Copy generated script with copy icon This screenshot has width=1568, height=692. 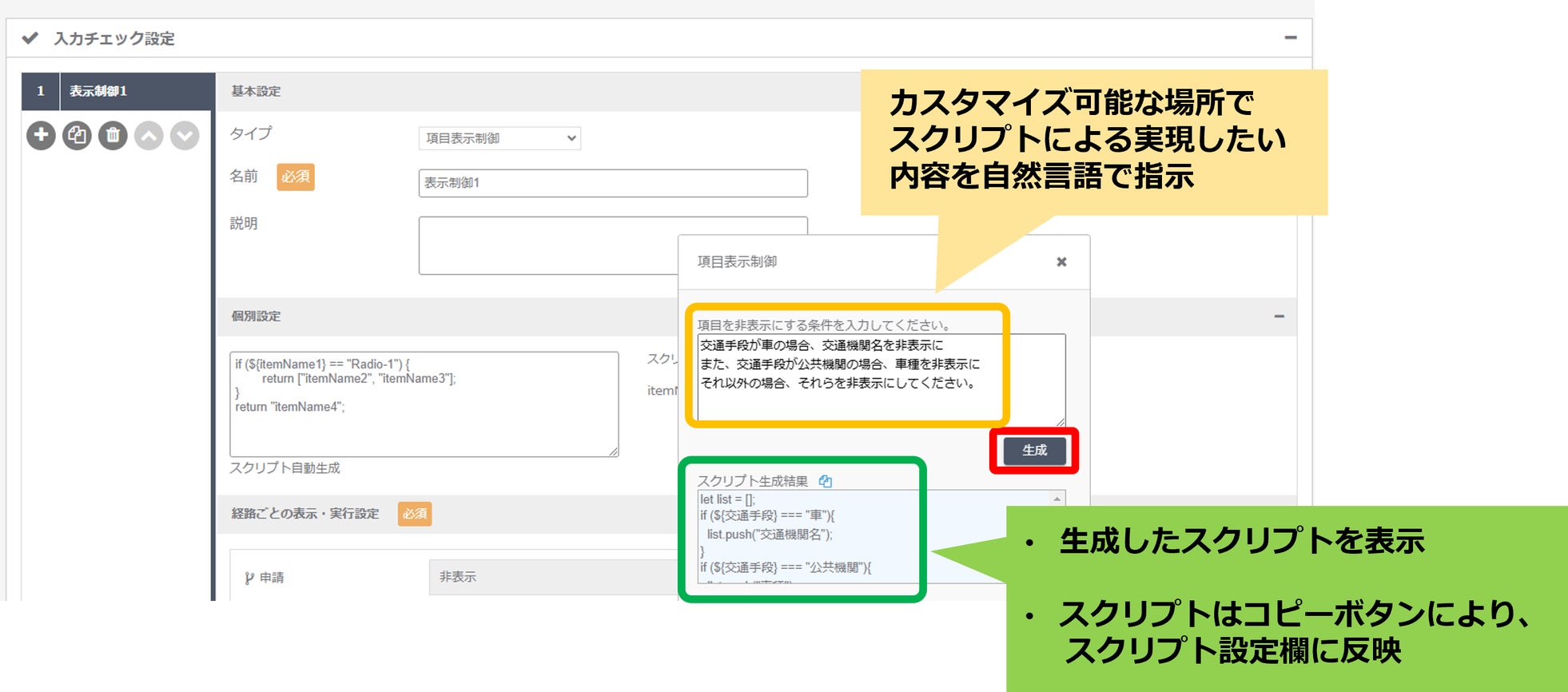click(x=826, y=481)
